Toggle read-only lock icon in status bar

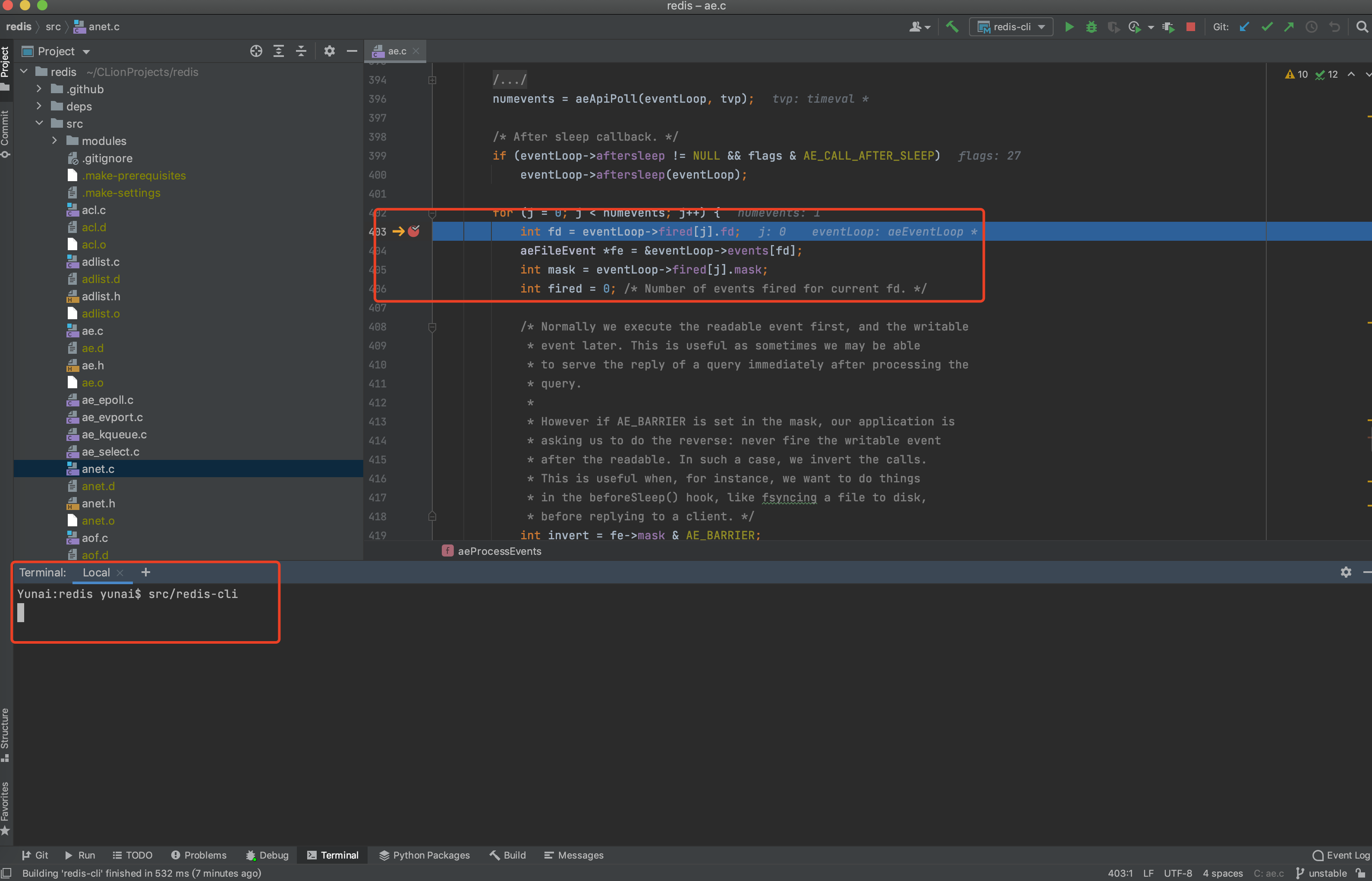[1360, 873]
